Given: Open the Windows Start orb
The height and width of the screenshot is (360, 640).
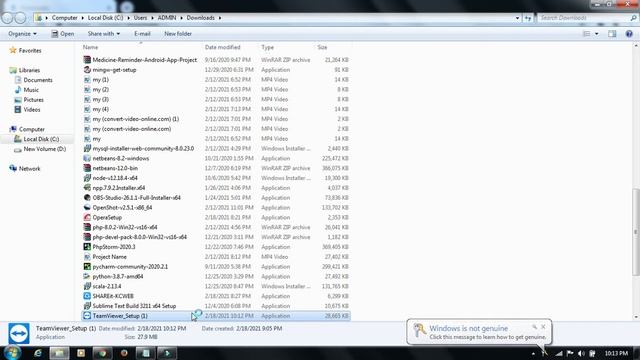Looking at the screenshot, I should [12, 353].
